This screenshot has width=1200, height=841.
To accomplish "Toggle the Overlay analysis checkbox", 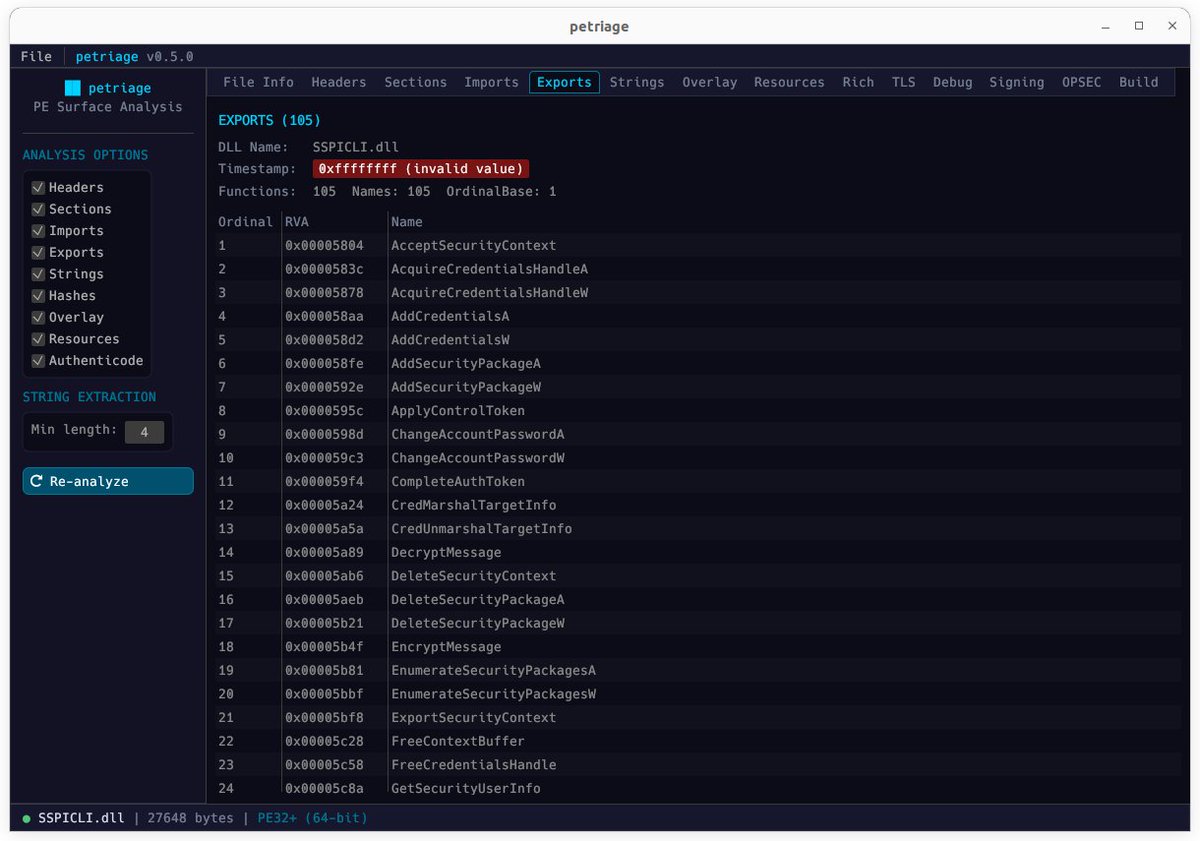I will pos(38,317).
